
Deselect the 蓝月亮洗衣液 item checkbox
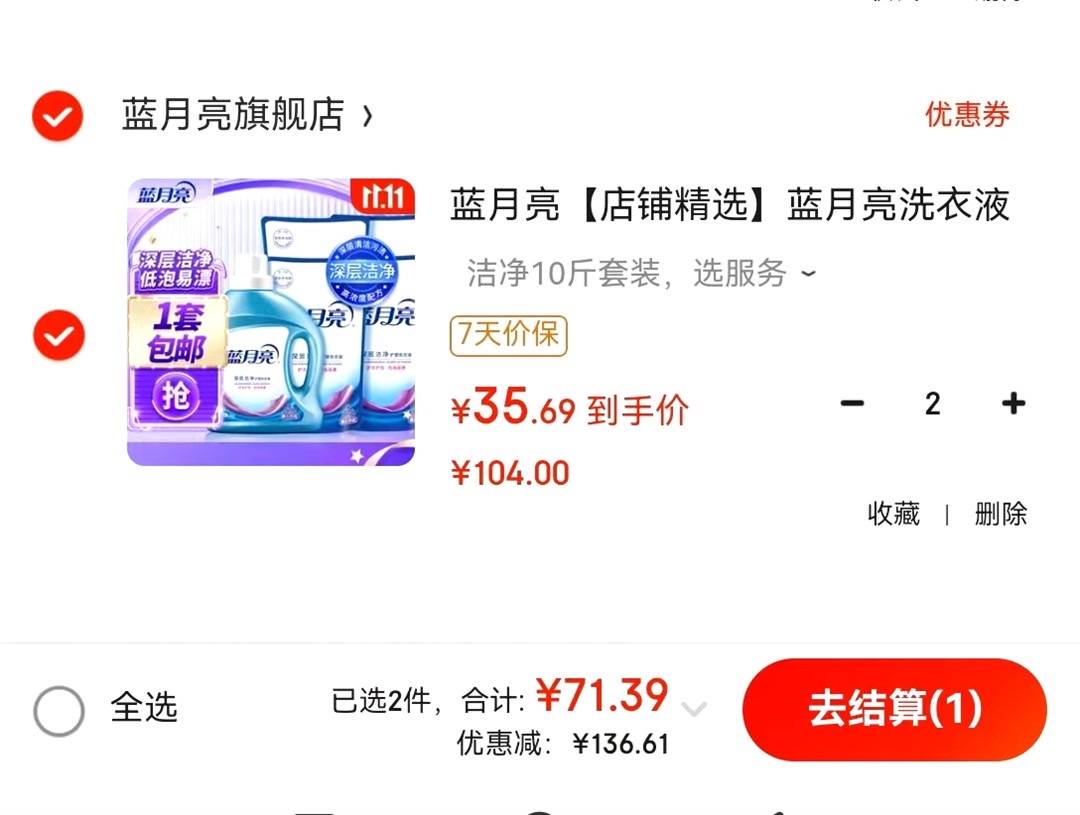pyautogui.click(x=59, y=335)
